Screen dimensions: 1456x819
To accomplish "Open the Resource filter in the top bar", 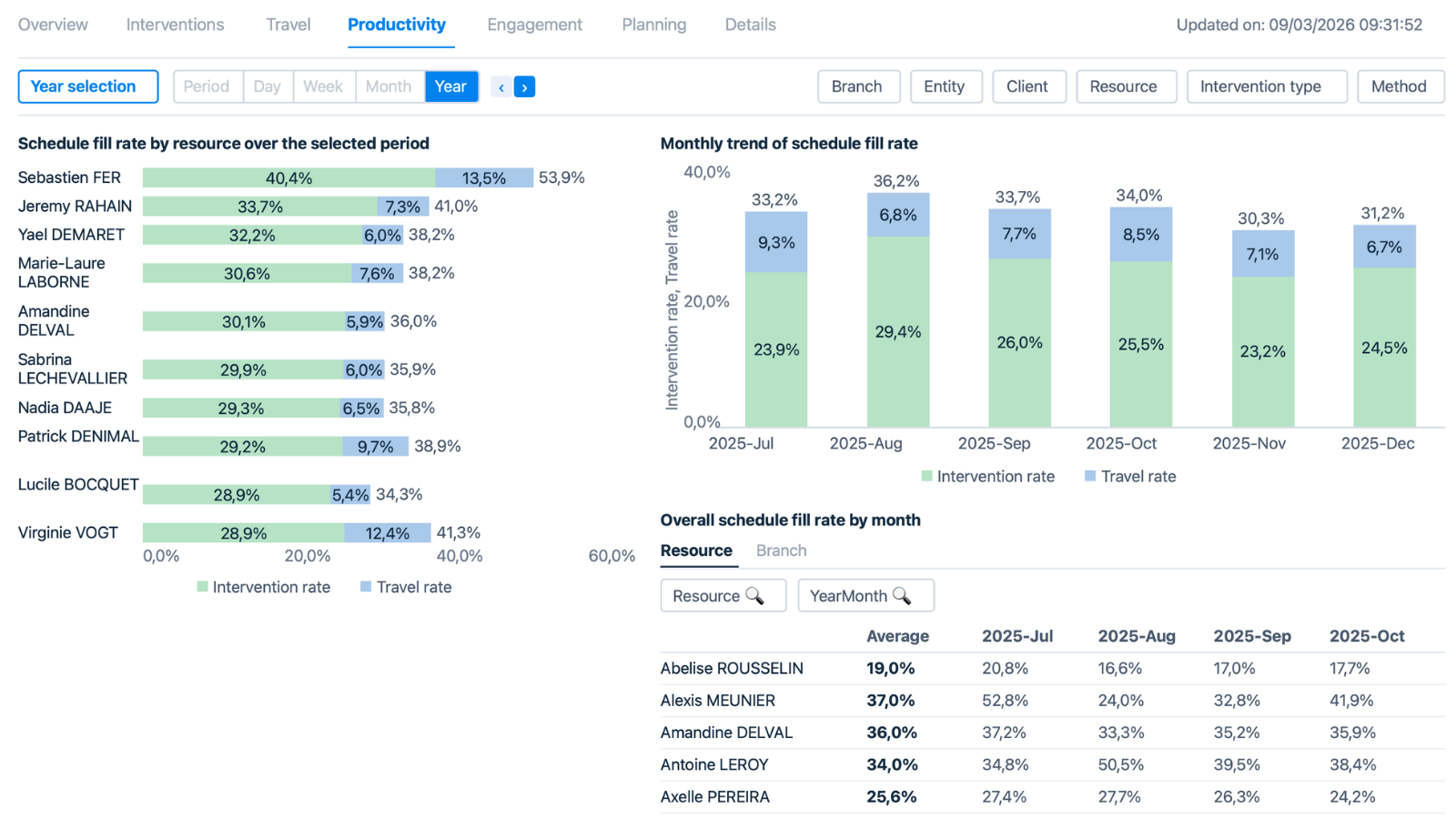I will tap(1126, 86).
